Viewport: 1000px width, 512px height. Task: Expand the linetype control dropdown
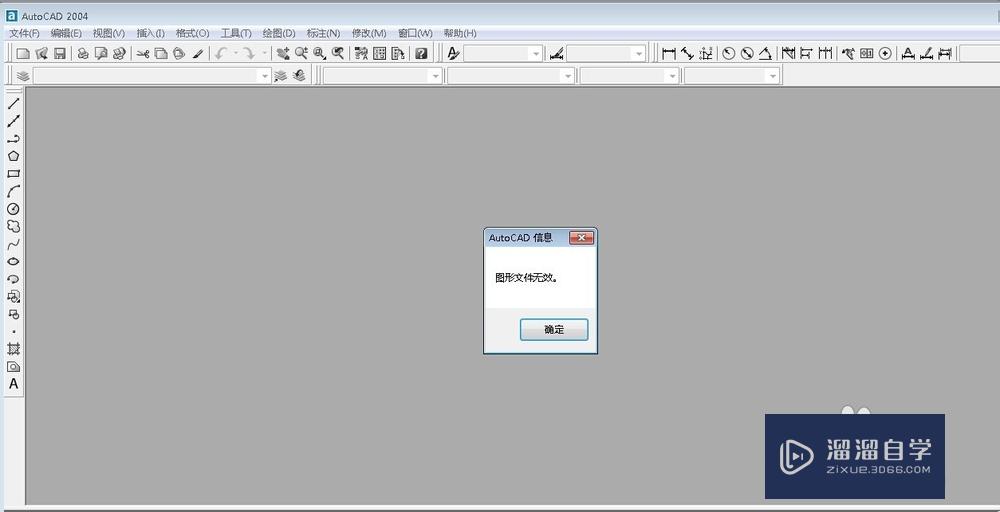click(568, 77)
